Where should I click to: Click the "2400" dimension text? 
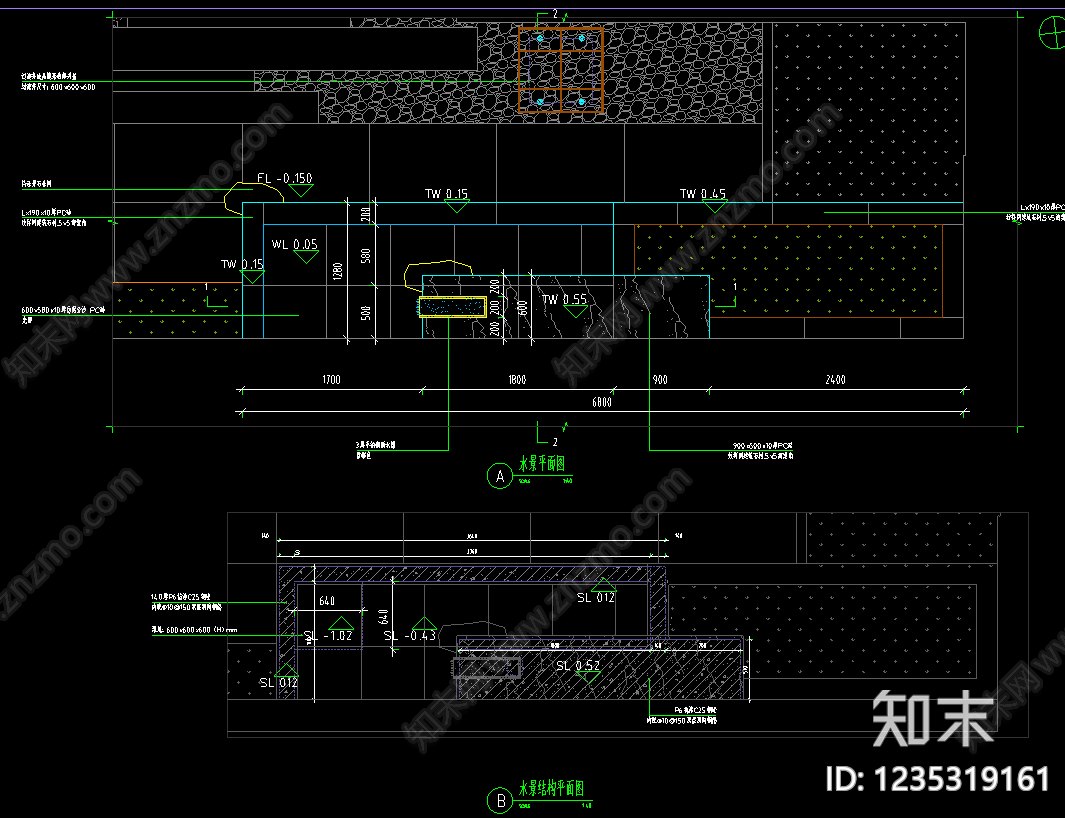click(835, 379)
